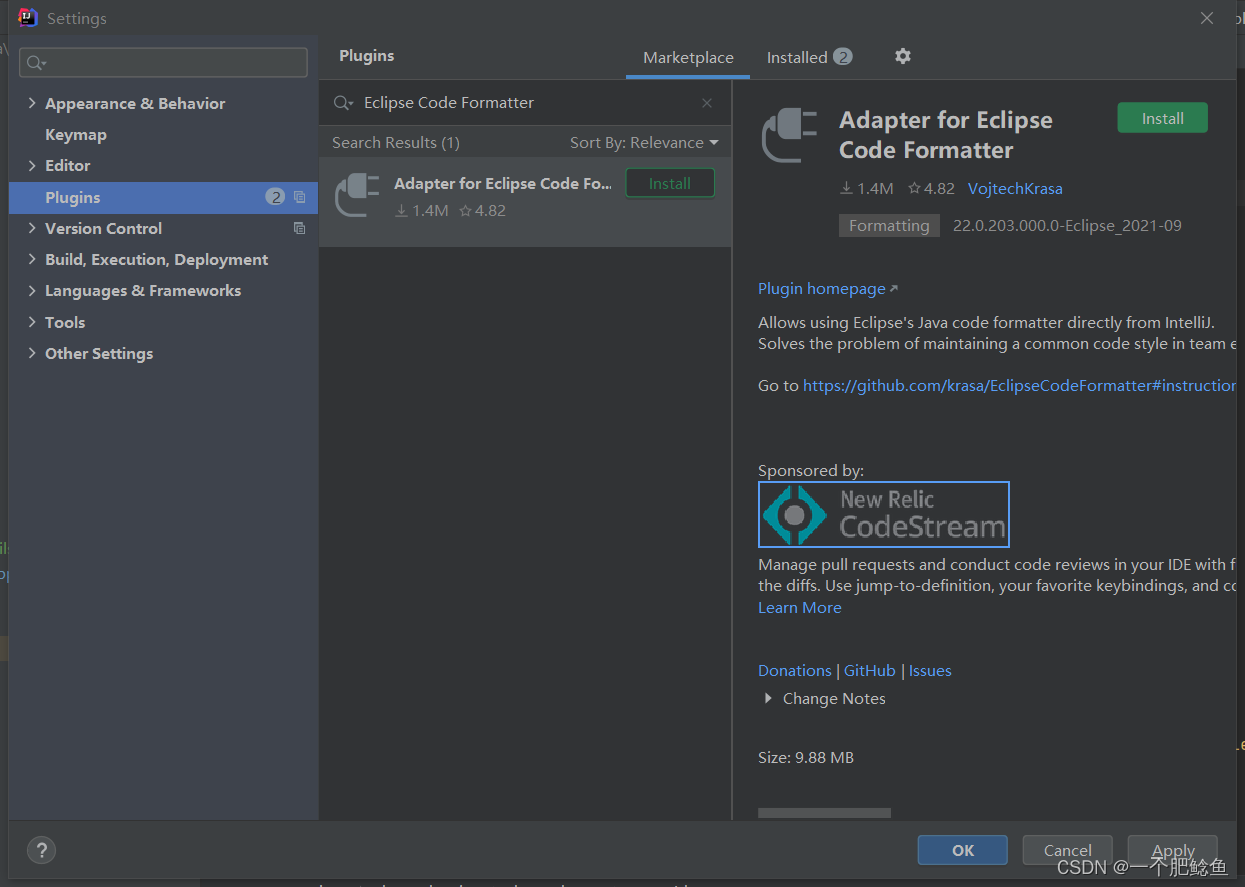Click Install button in search result row

(x=670, y=183)
